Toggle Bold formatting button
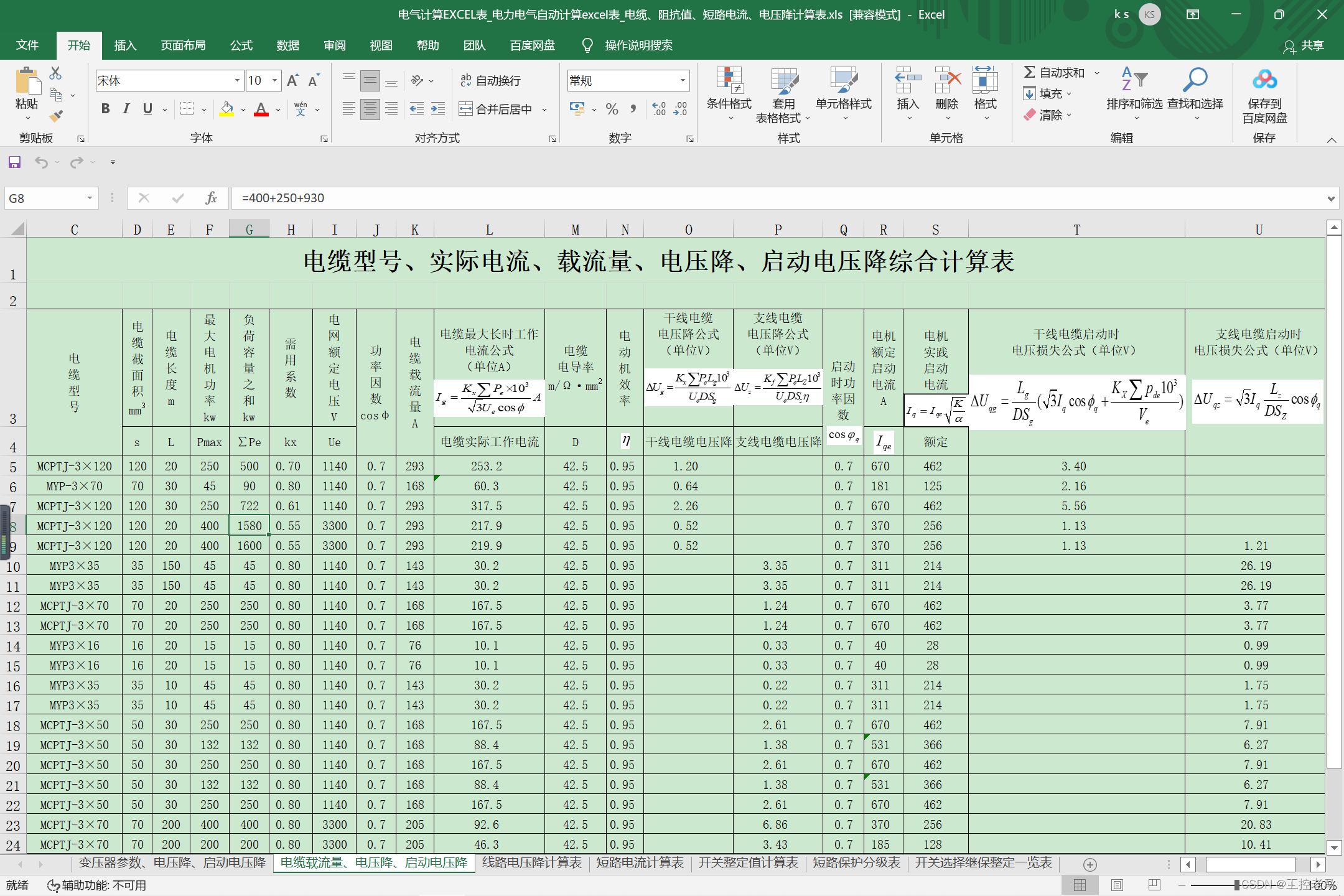 (x=106, y=109)
